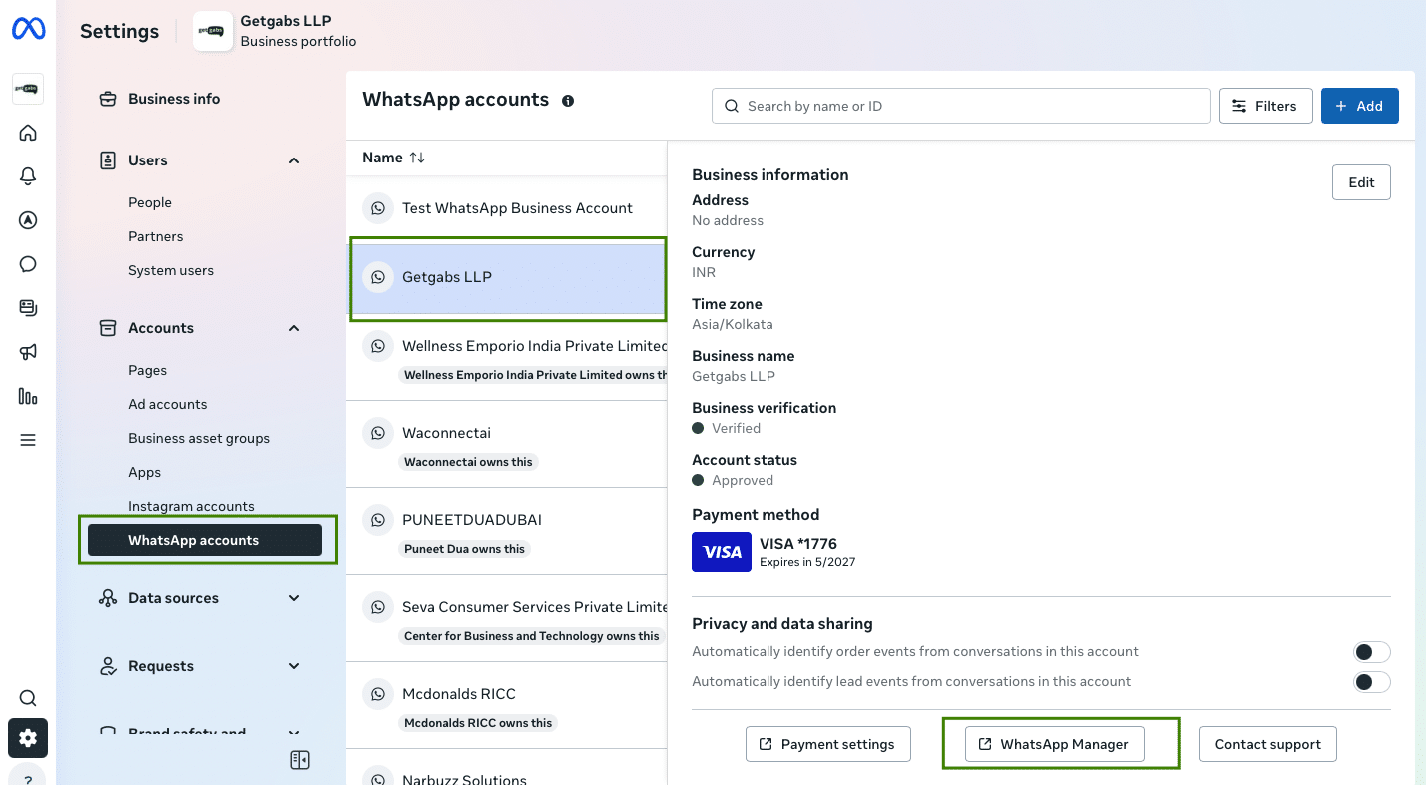The image size is (1426, 785).
Task: Collapse the Accounts section chevron
Action: click(x=294, y=328)
